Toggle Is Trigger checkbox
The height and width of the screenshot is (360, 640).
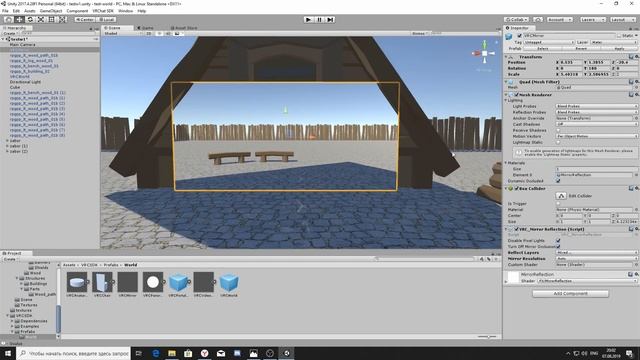click(x=558, y=203)
